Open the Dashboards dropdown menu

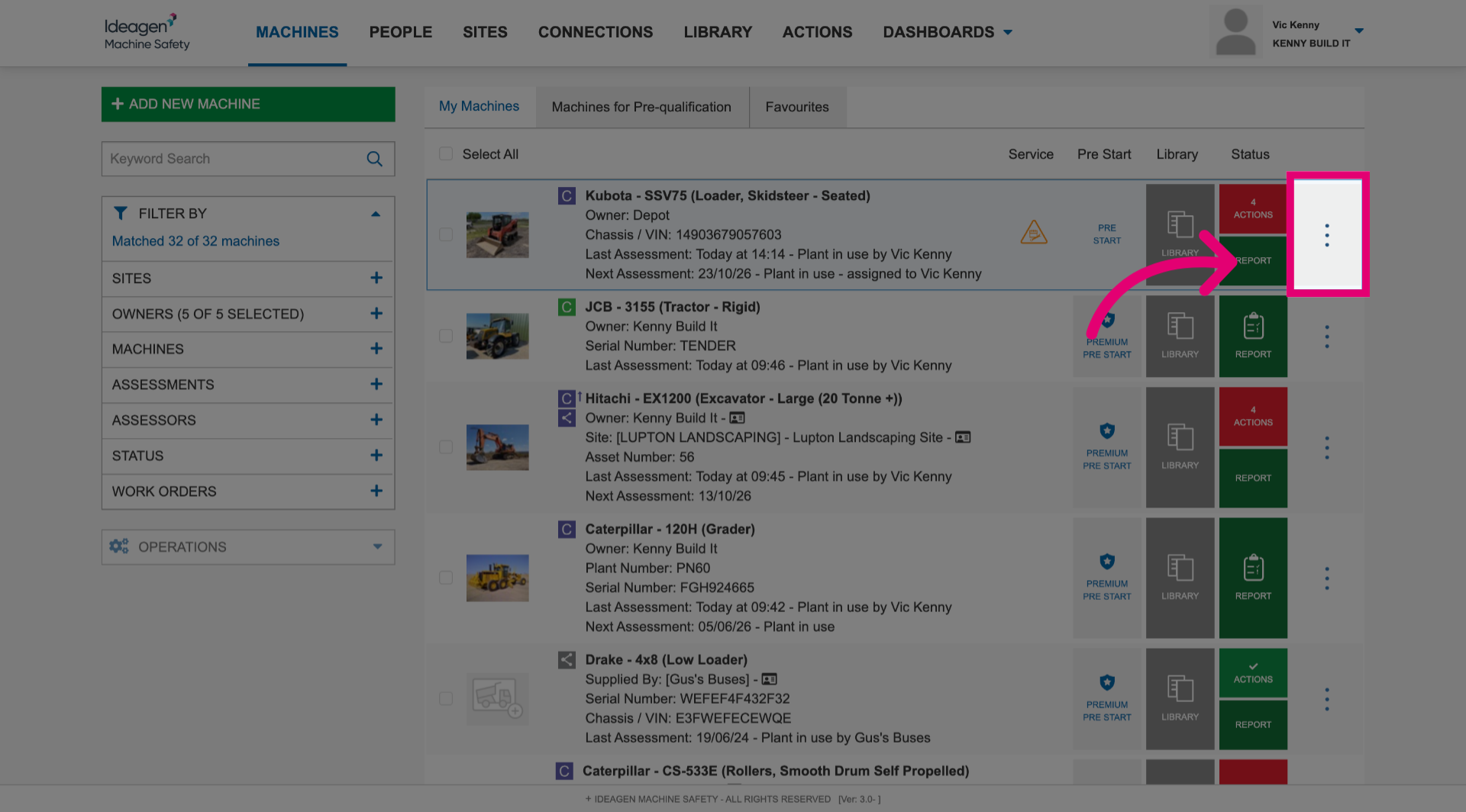point(948,32)
